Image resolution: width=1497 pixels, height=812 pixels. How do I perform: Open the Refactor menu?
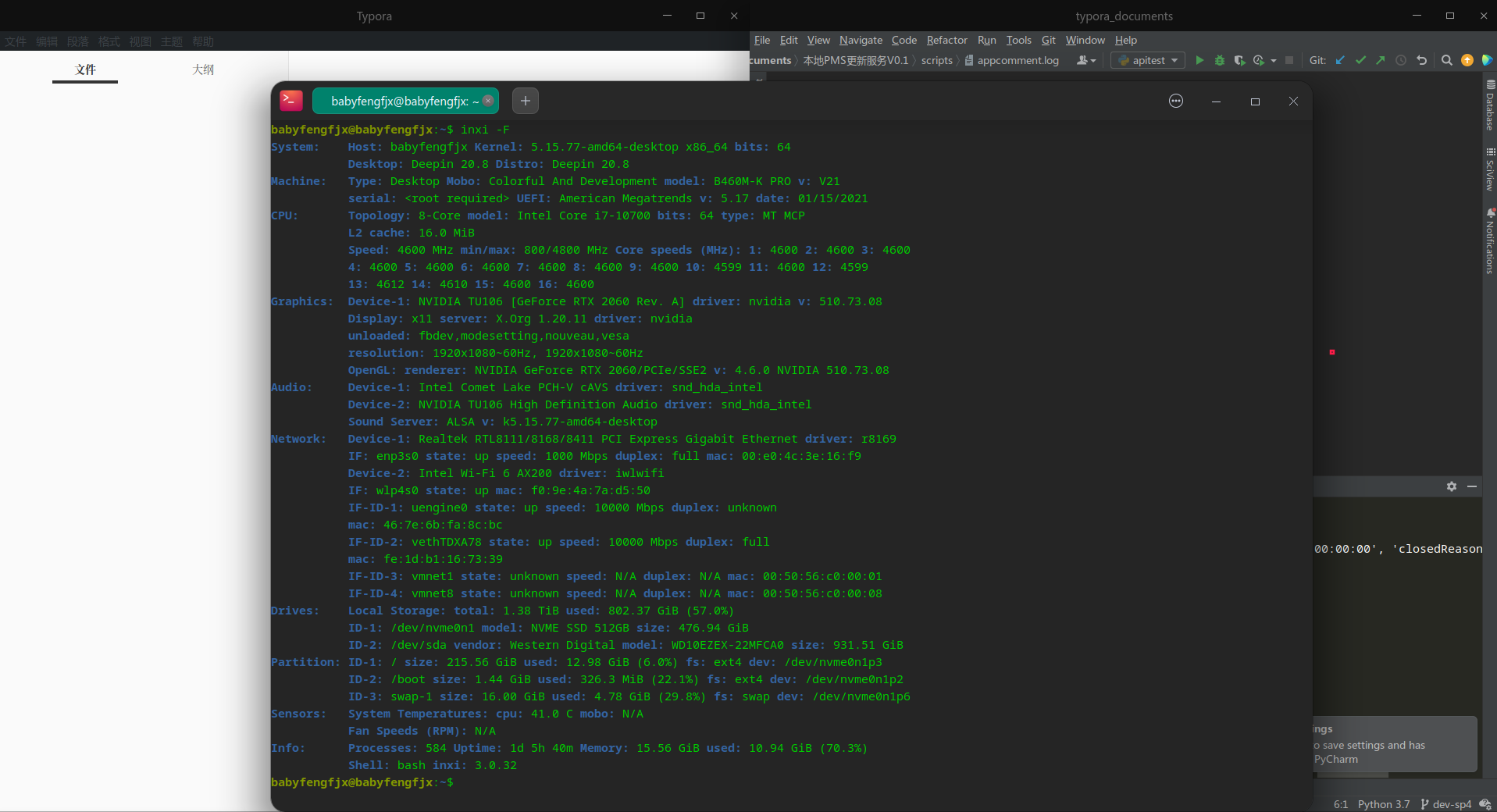[946, 40]
